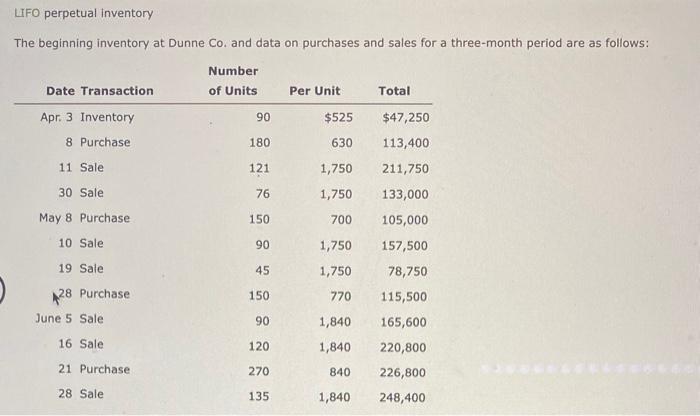Click the 76 units cell for 30 Sale

click(x=262, y=194)
